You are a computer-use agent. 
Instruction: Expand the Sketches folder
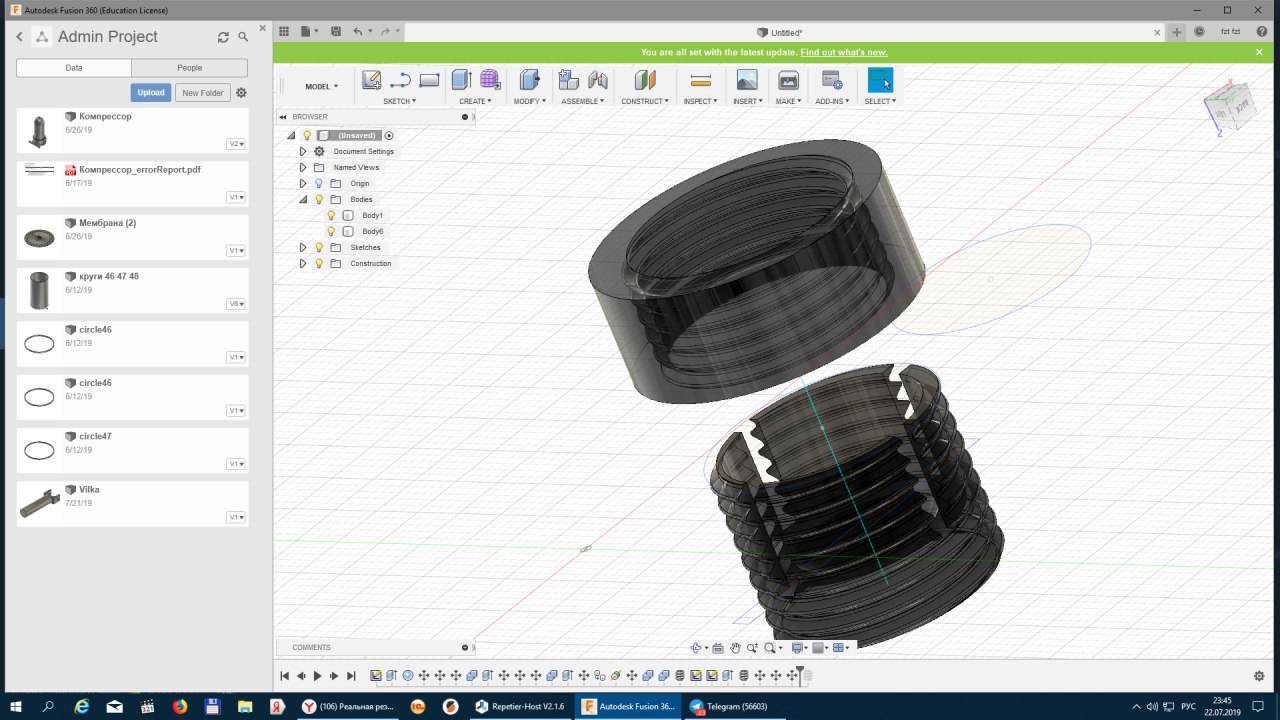click(x=303, y=247)
